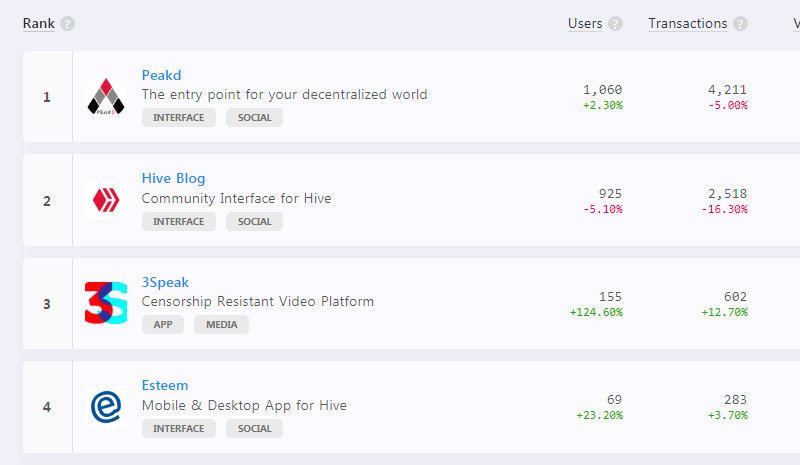800x465 pixels.
Task: Select the -16.30% transactions change
Action: (724, 209)
